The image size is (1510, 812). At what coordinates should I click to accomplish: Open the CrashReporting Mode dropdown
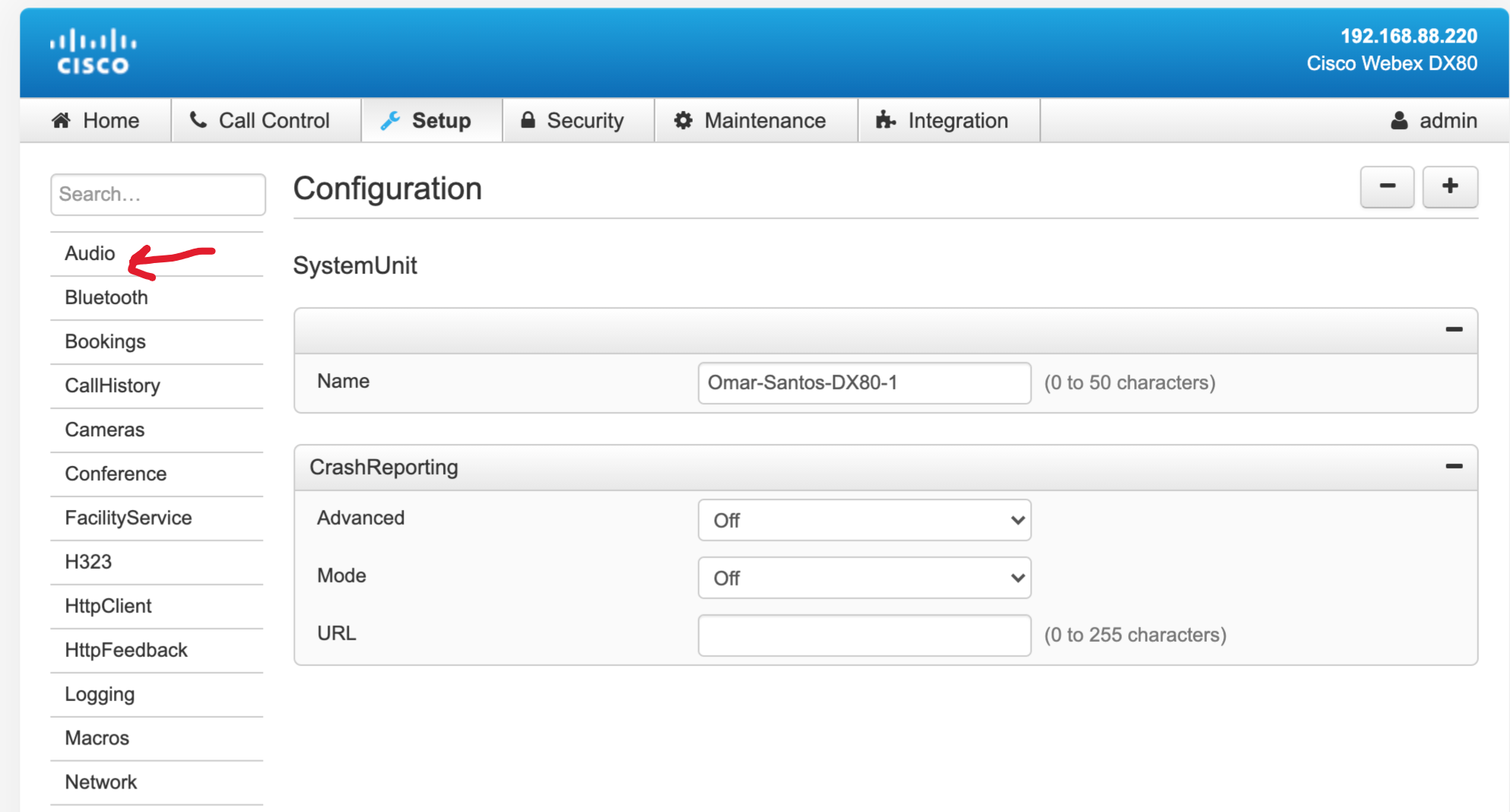(864, 578)
